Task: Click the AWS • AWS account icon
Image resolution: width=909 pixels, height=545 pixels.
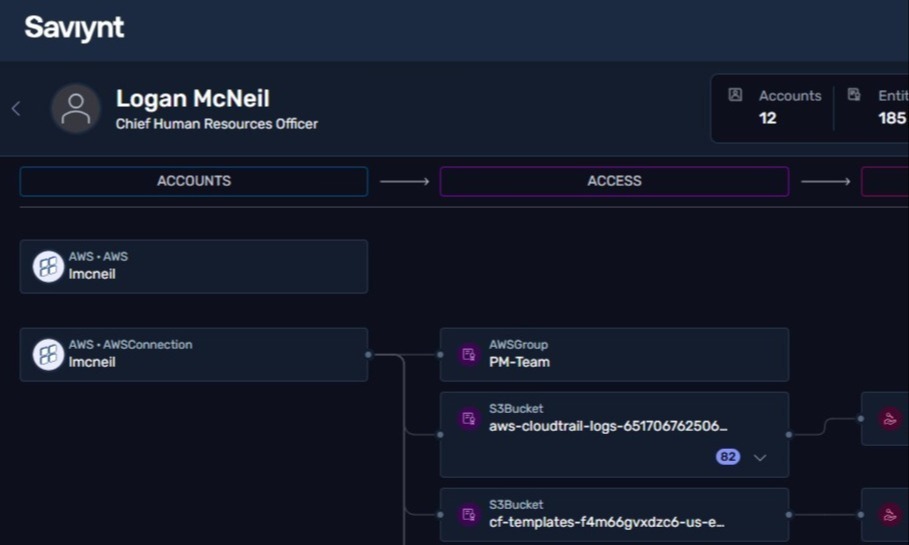Action: point(48,267)
